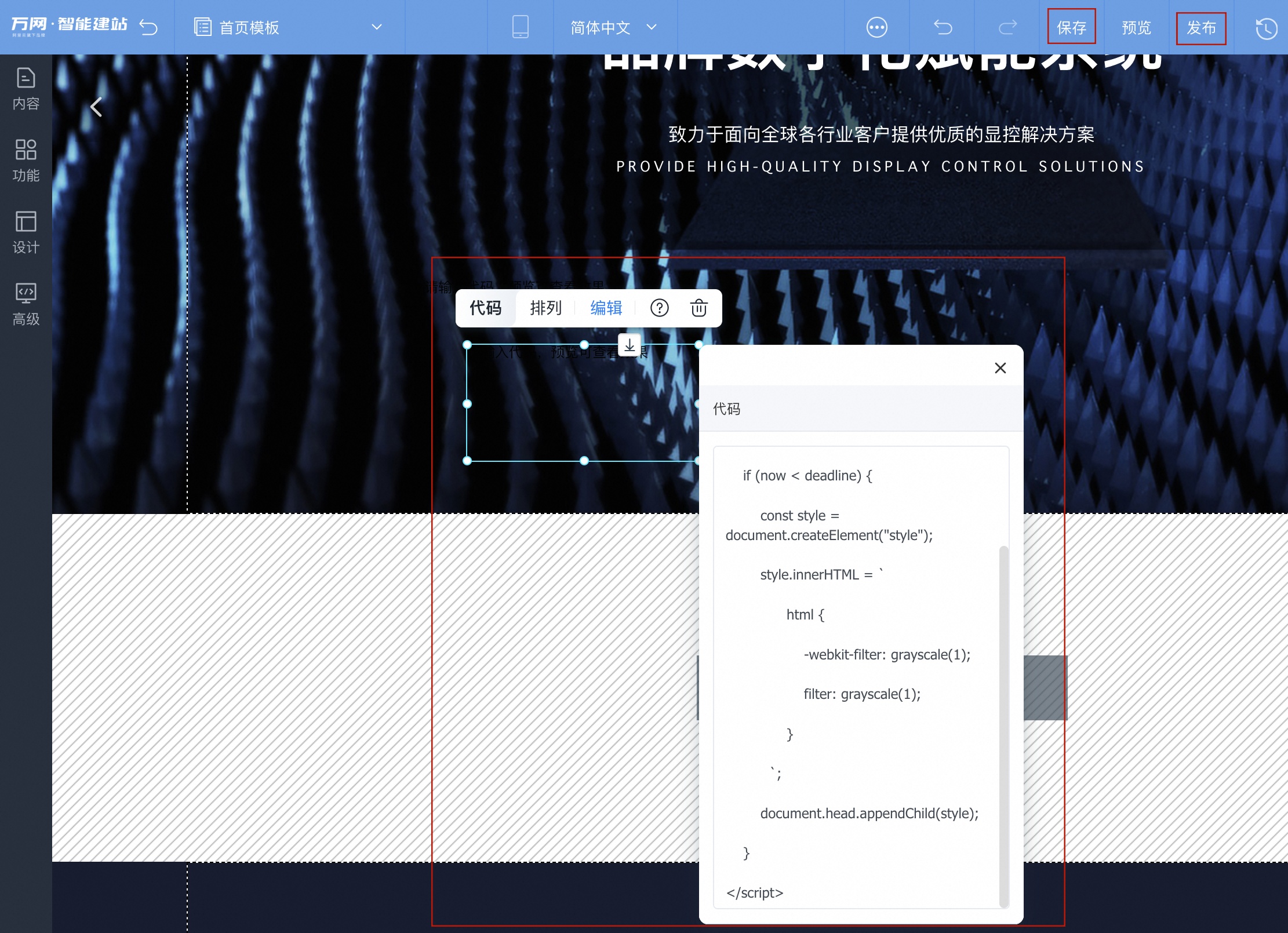Click the PROVIDE HIGH-QUALITY DISPLAY text
Screen dimensions: 1288x933
(881, 167)
